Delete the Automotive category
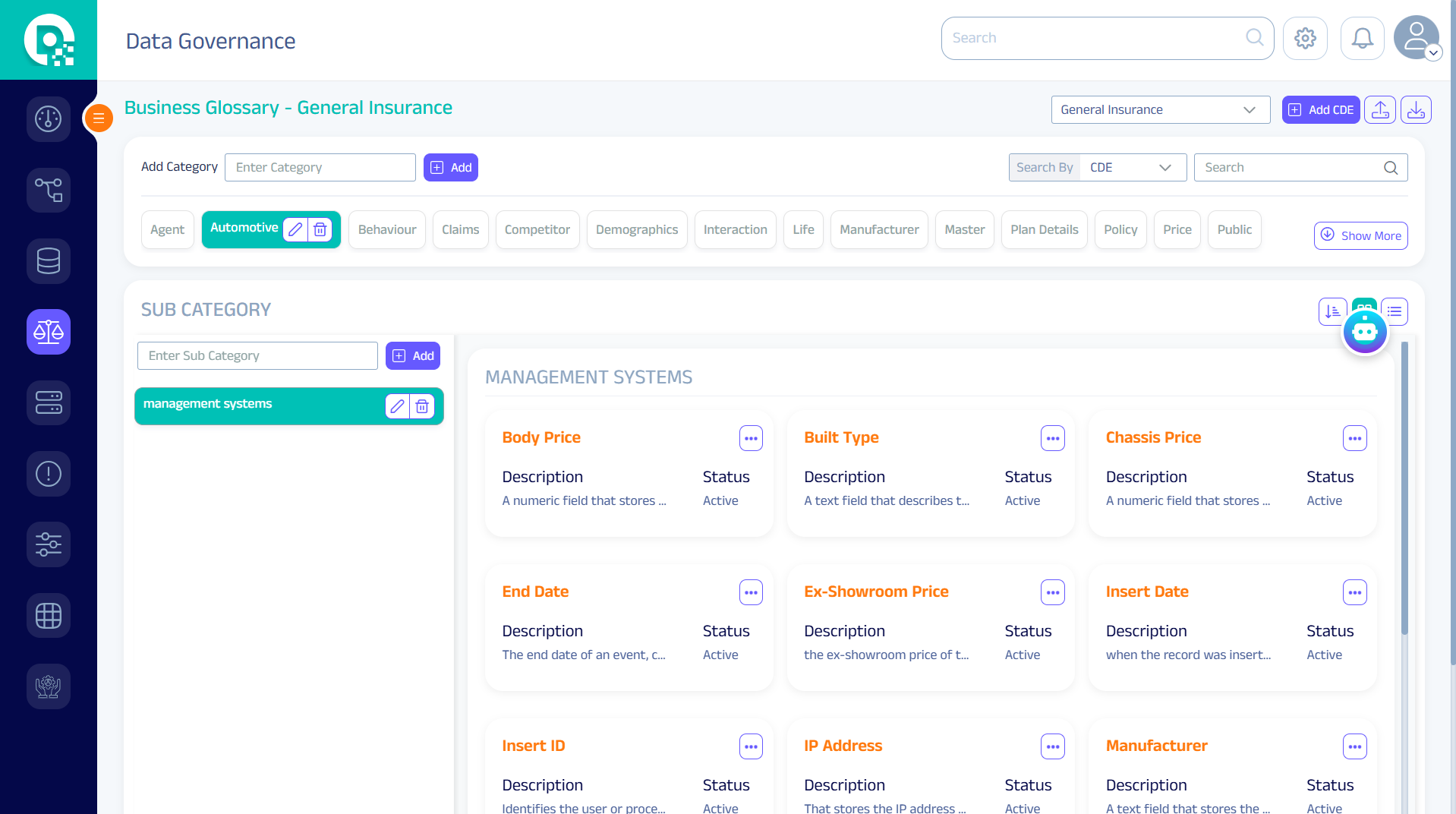 click(320, 229)
